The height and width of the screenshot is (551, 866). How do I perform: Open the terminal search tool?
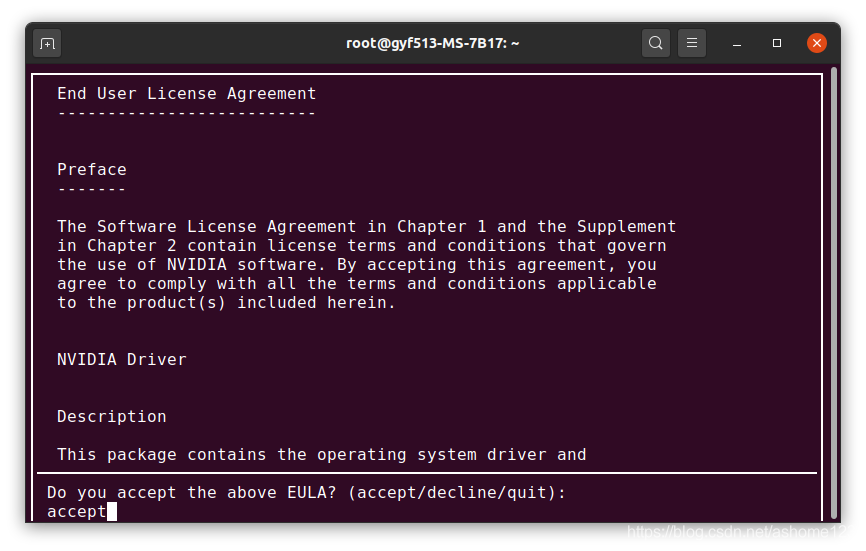pos(656,43)
